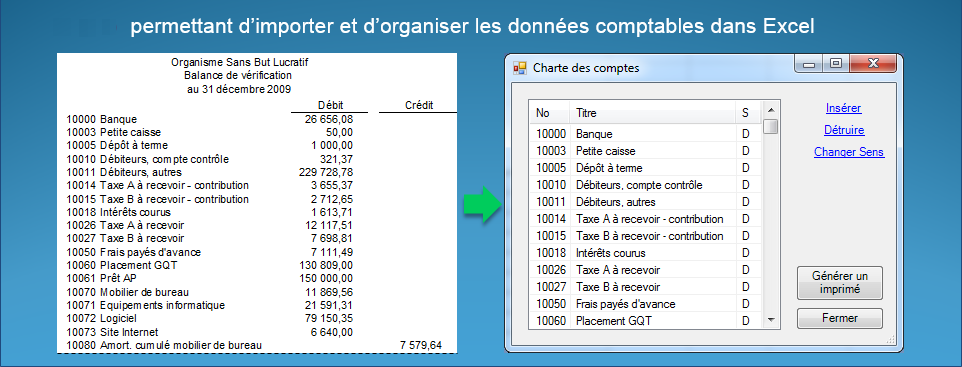
Task: Click the D sense cell for Intérêts courus
Action: point(747,253)
